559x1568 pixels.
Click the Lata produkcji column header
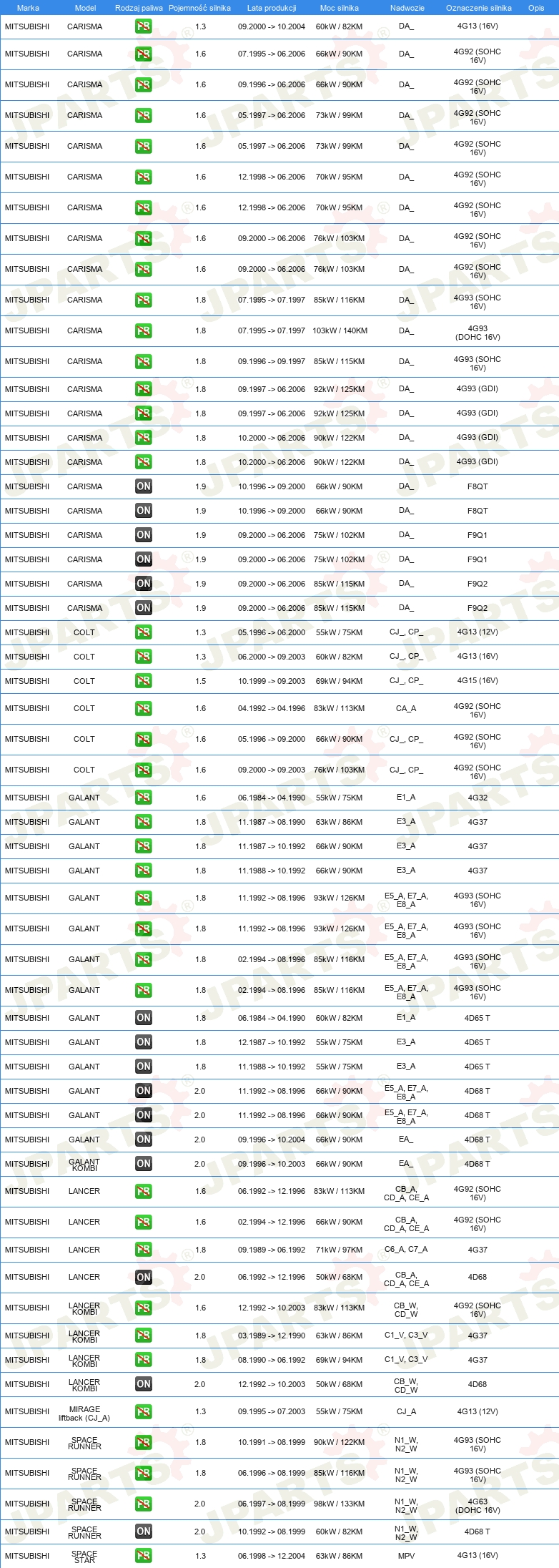pos(272,8)
